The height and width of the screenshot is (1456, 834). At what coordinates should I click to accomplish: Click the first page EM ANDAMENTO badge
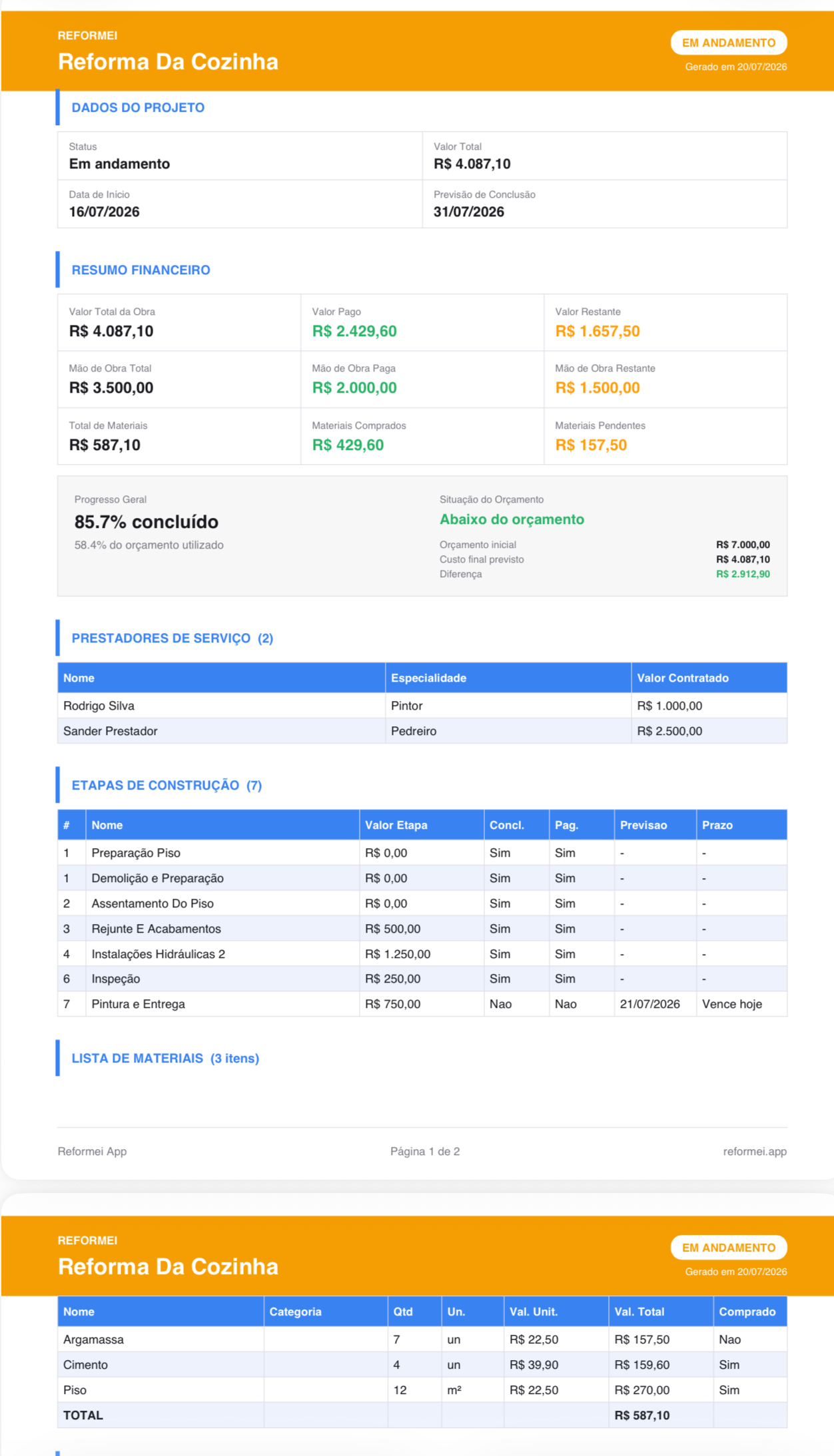click(728, 43)
